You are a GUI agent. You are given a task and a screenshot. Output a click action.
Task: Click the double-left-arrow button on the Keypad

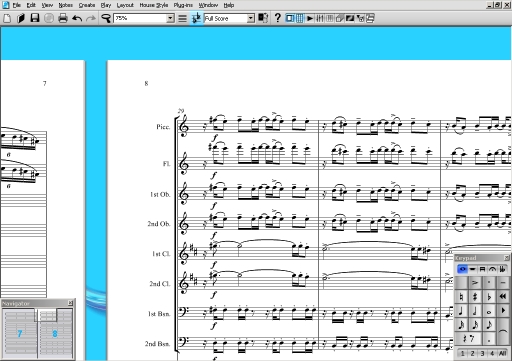(x=503, y=297)
